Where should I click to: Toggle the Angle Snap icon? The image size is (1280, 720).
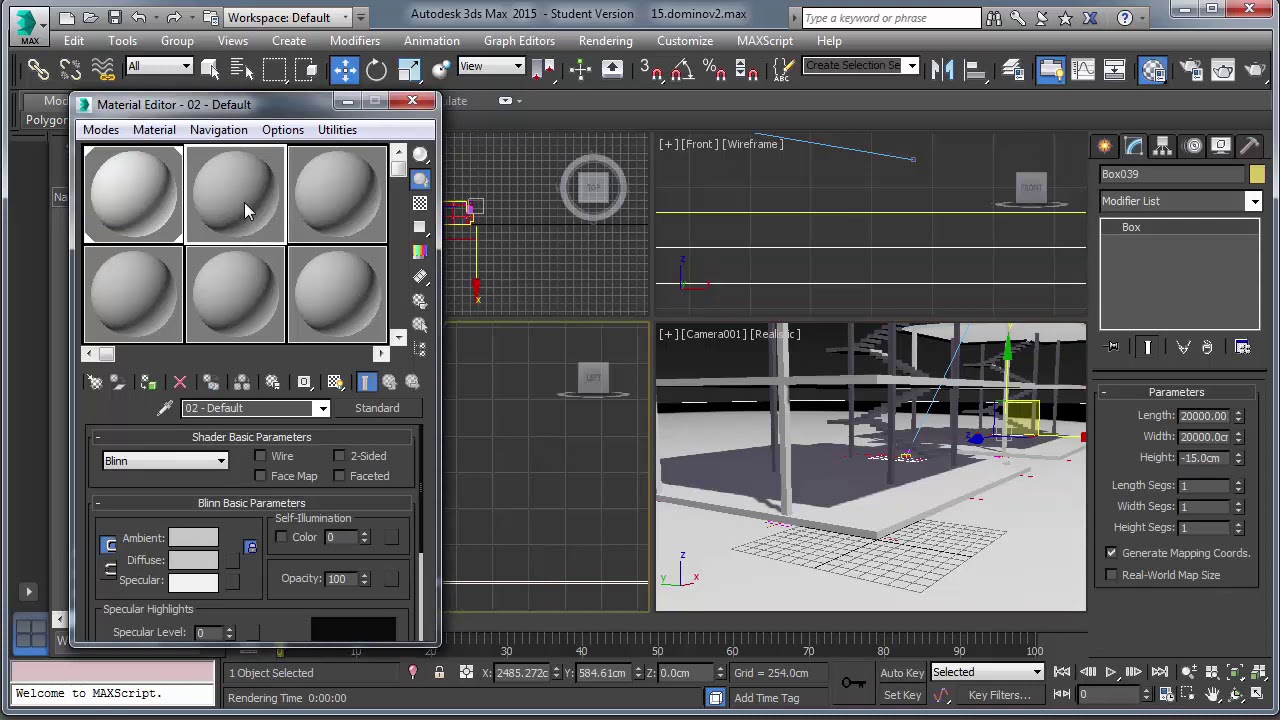[683, 69]
